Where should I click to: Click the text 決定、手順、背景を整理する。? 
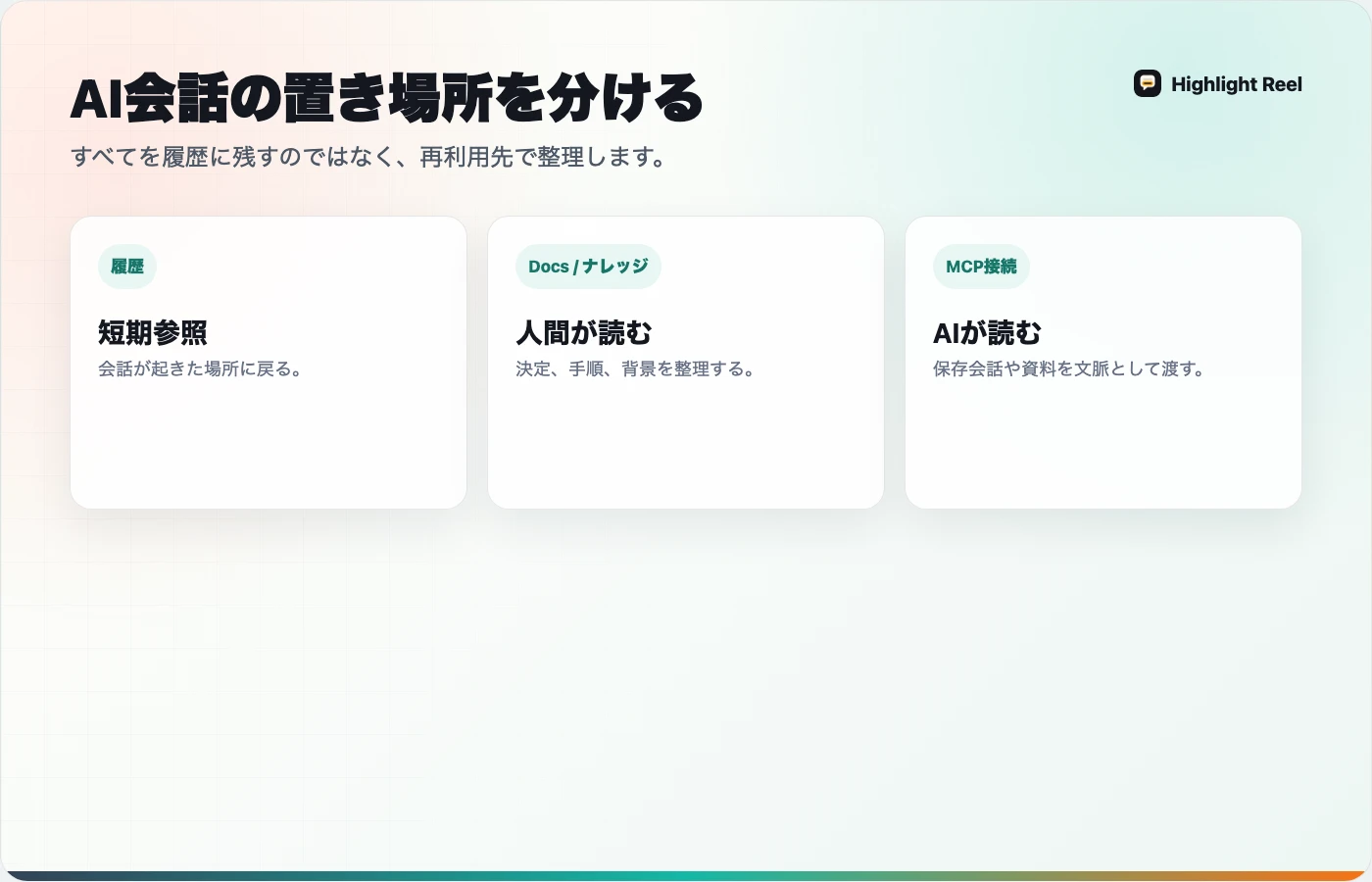[636, 369]
